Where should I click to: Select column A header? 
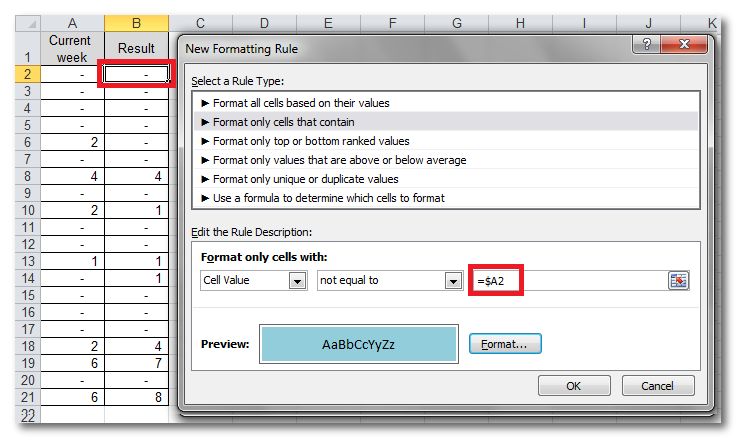(x=75, y=22)
